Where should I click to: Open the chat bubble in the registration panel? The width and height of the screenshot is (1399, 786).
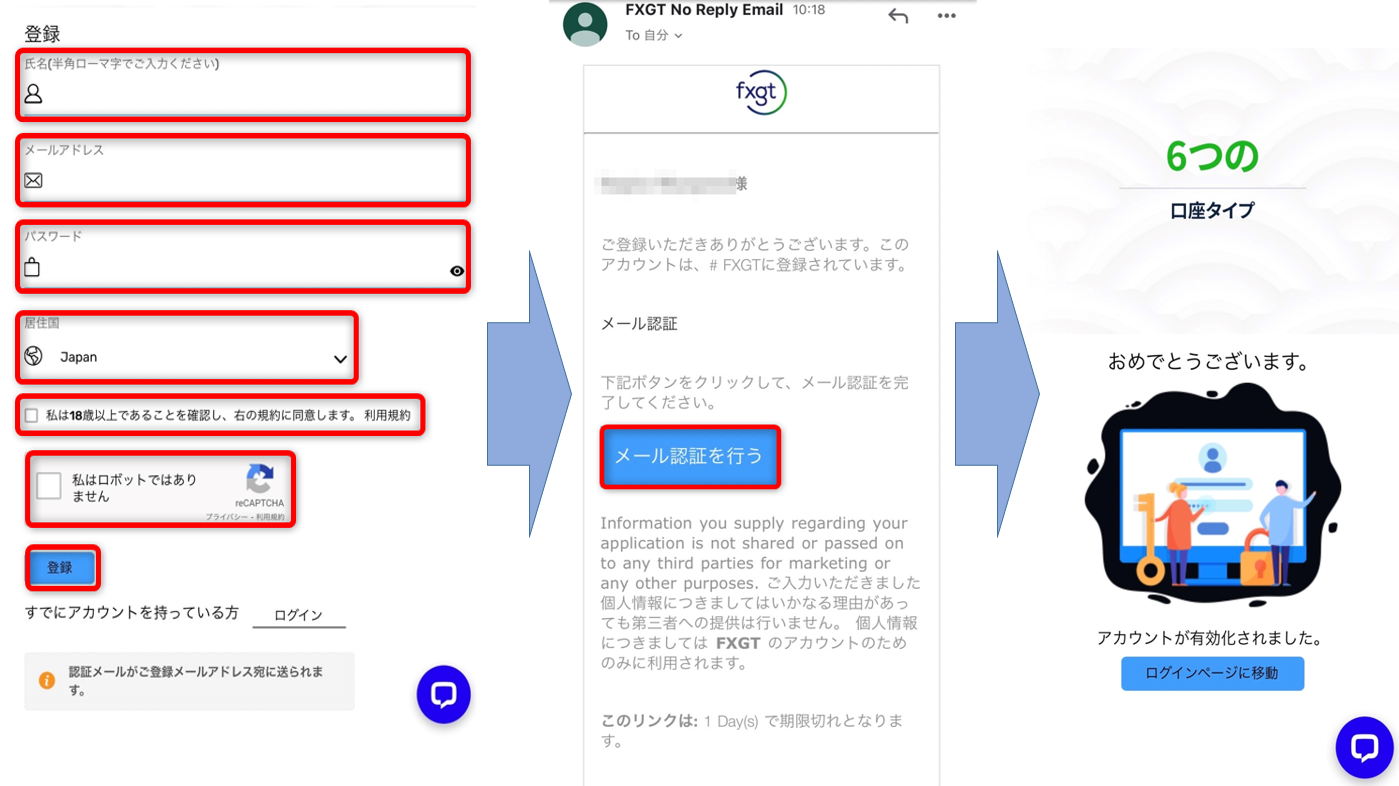click(x=443, y=694)
